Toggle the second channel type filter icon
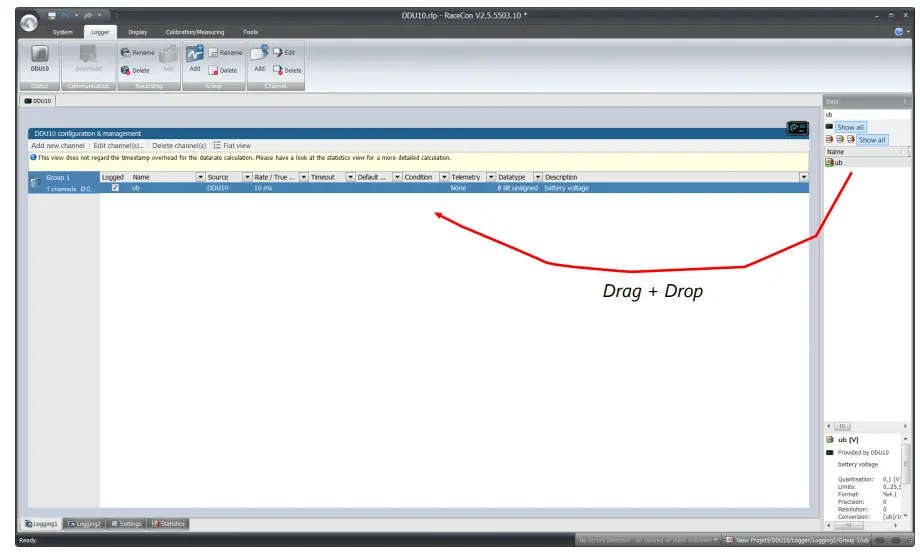The height and width of the screenshot is (552, 920). point(840,140)
